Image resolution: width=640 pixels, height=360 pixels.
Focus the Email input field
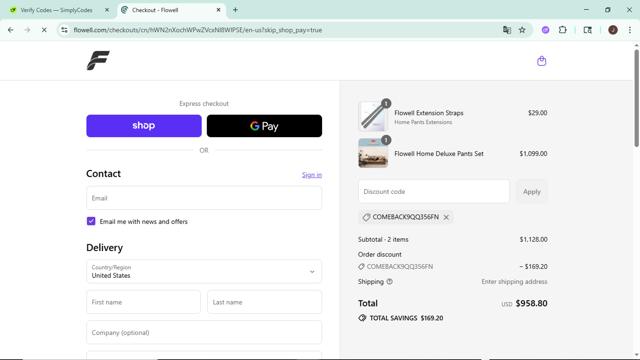pyautogui.click(x=204, y=198)
